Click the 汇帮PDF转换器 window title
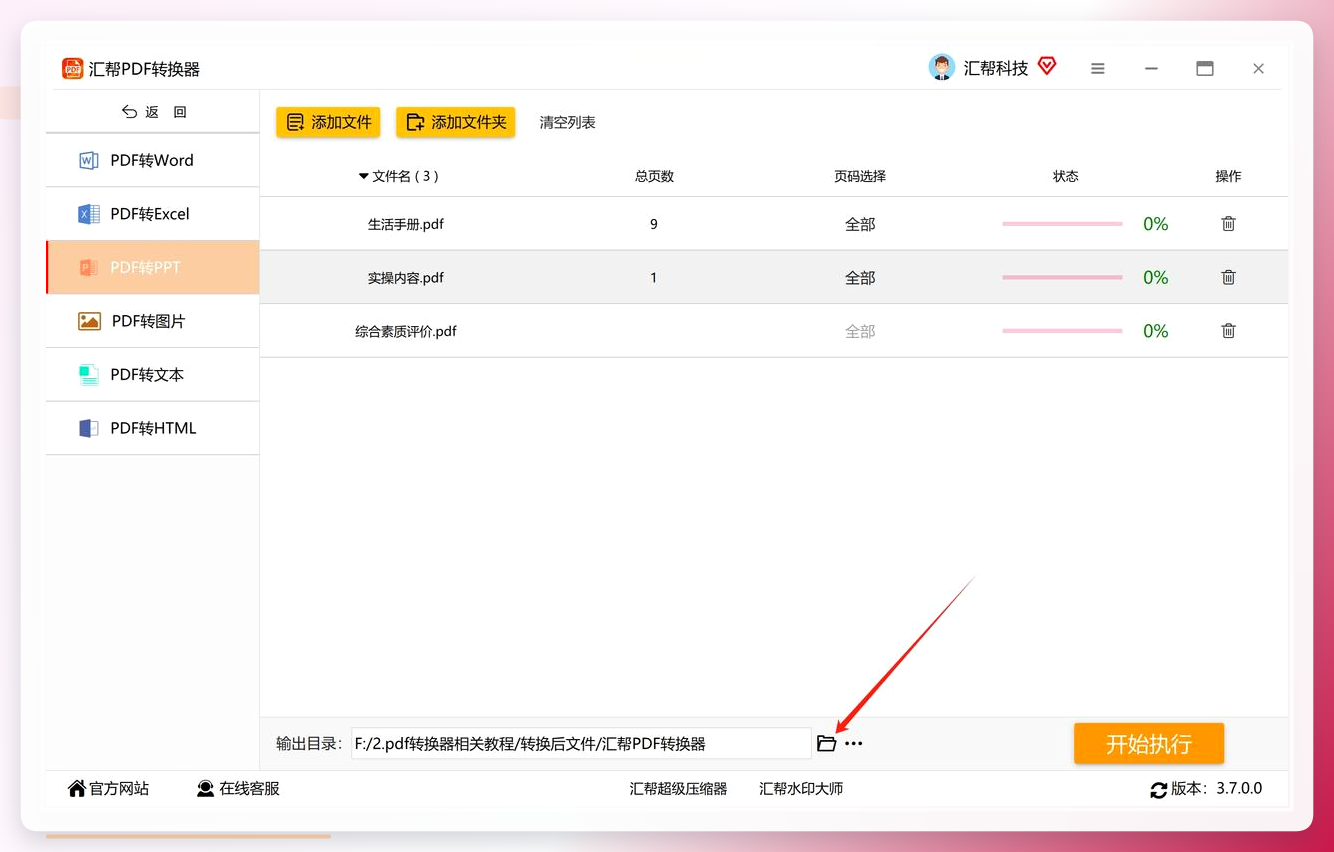 tap(144, 69)
